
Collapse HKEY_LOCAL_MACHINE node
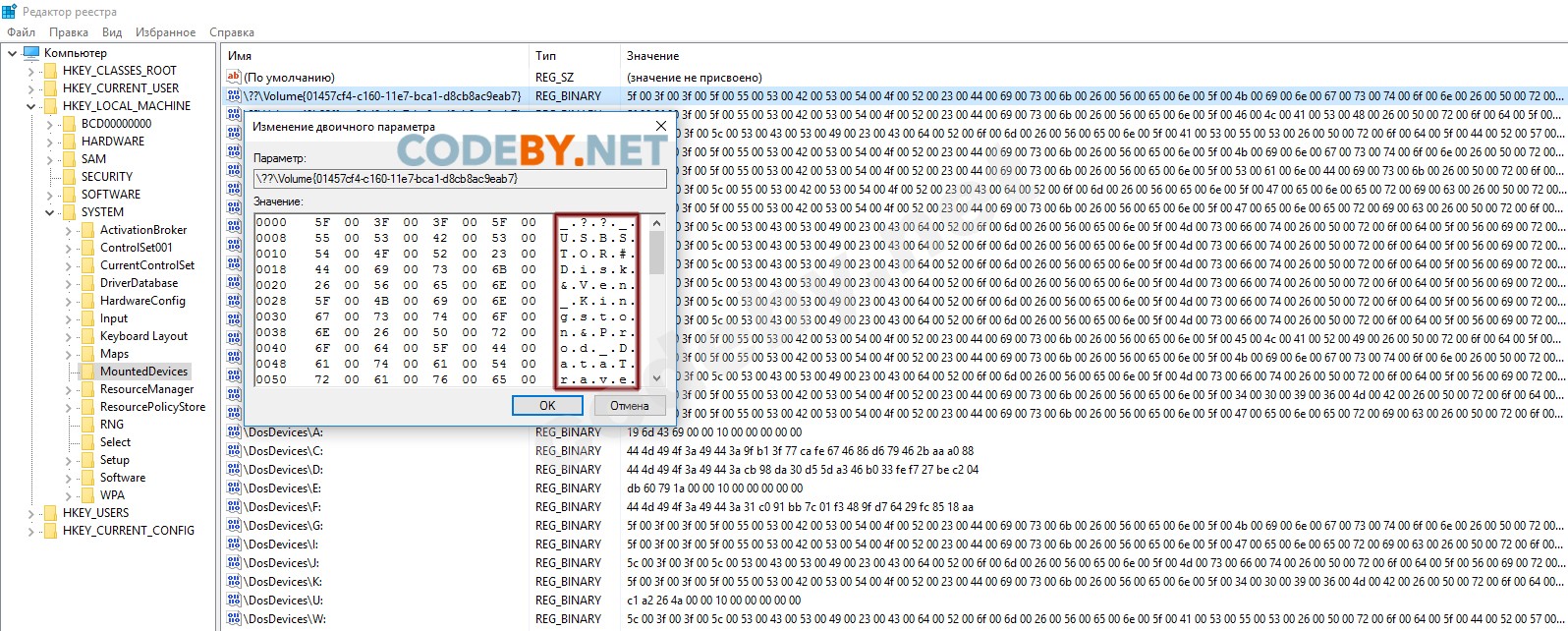tap(30, 106)
